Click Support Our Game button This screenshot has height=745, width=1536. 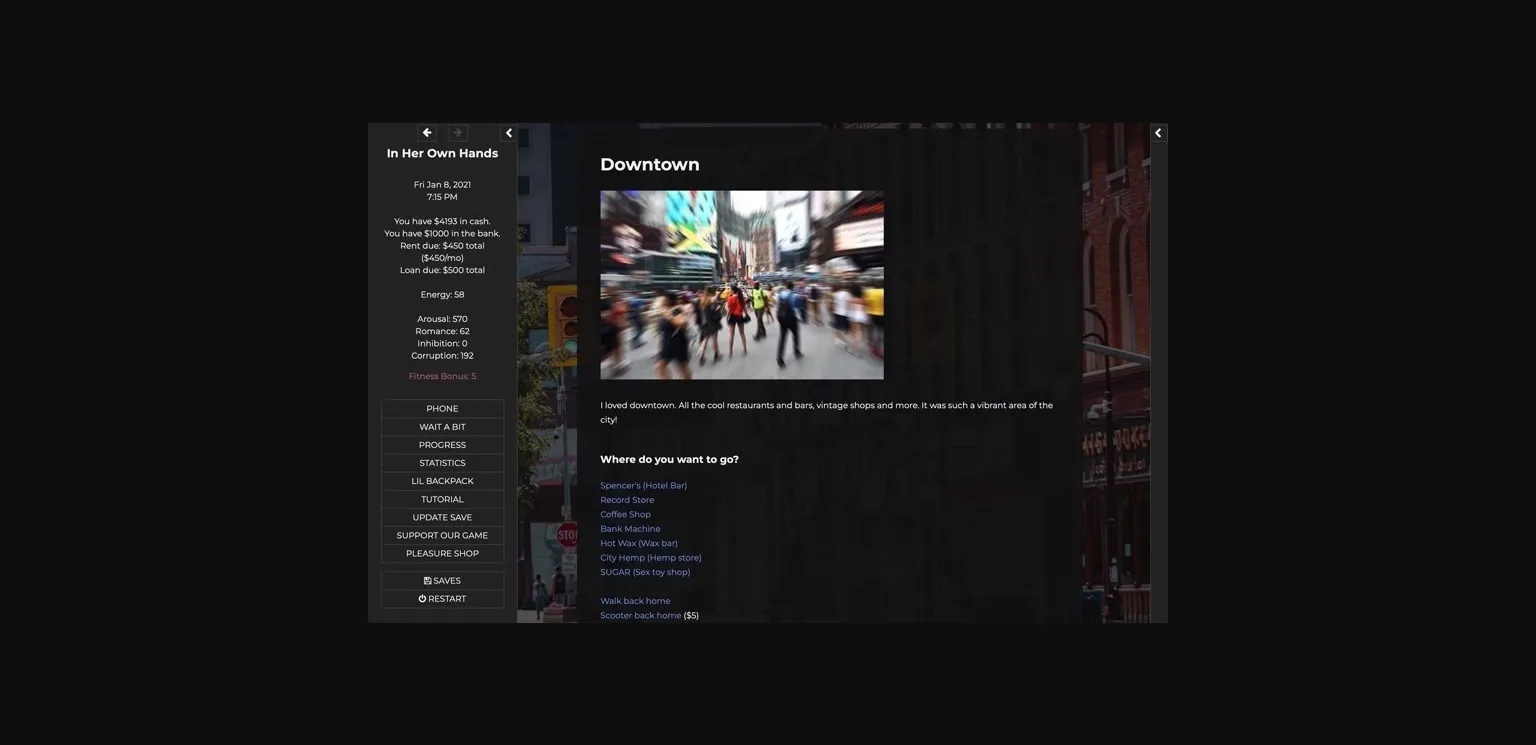coord(442,535)
